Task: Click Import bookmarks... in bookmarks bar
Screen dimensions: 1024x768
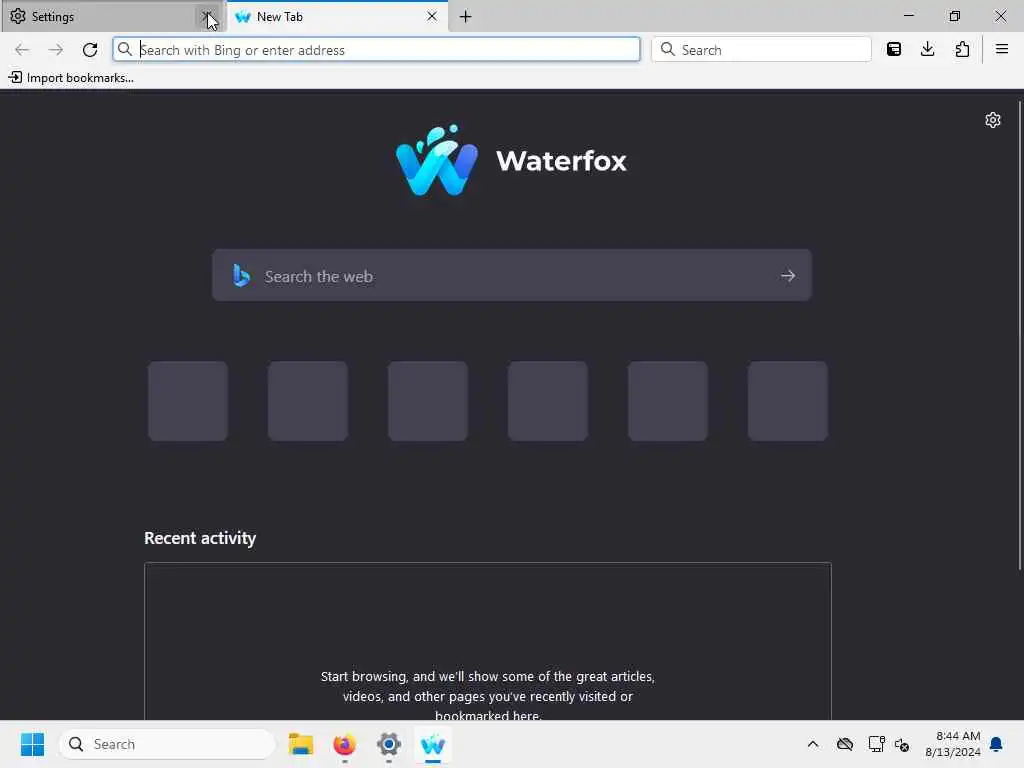Action: tap(71, 78)
